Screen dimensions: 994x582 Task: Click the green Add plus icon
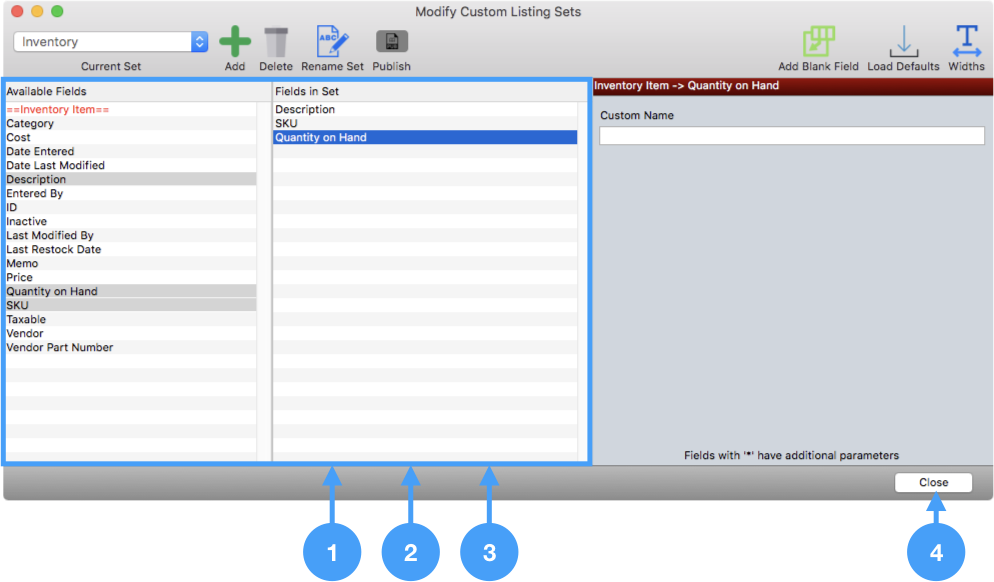click(x=235, y=42)
